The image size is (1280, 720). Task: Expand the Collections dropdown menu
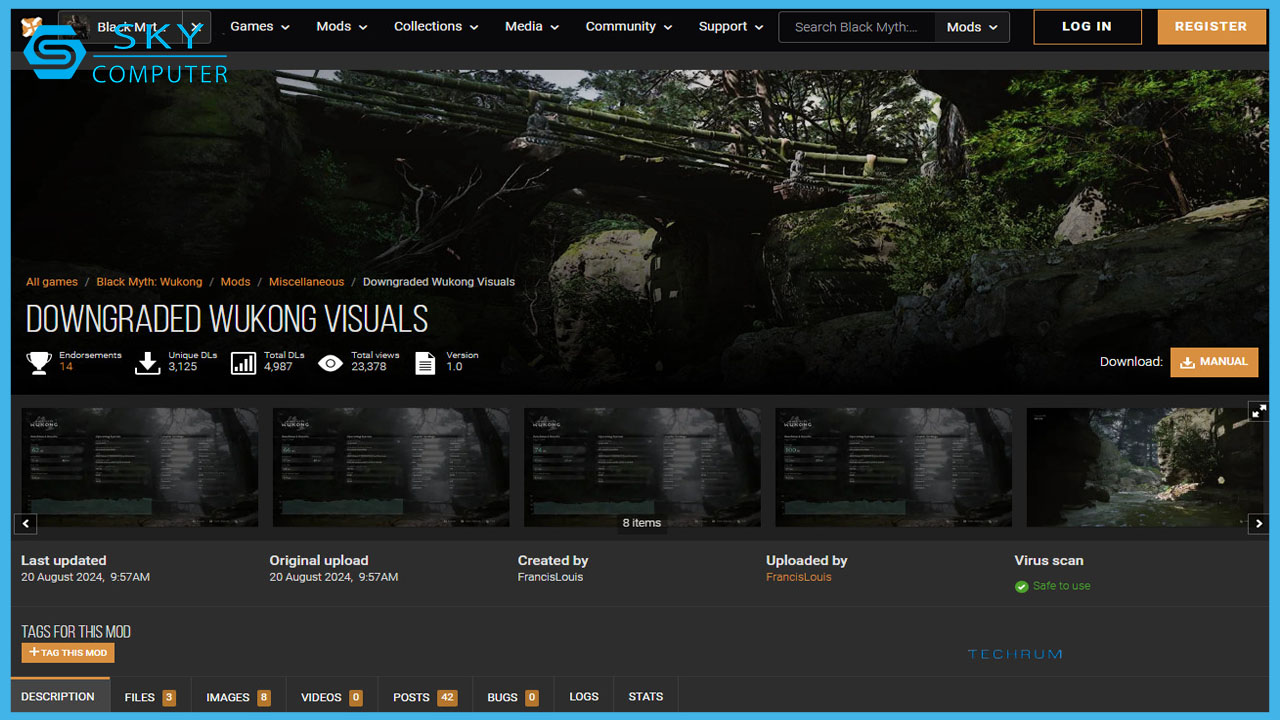436,27
